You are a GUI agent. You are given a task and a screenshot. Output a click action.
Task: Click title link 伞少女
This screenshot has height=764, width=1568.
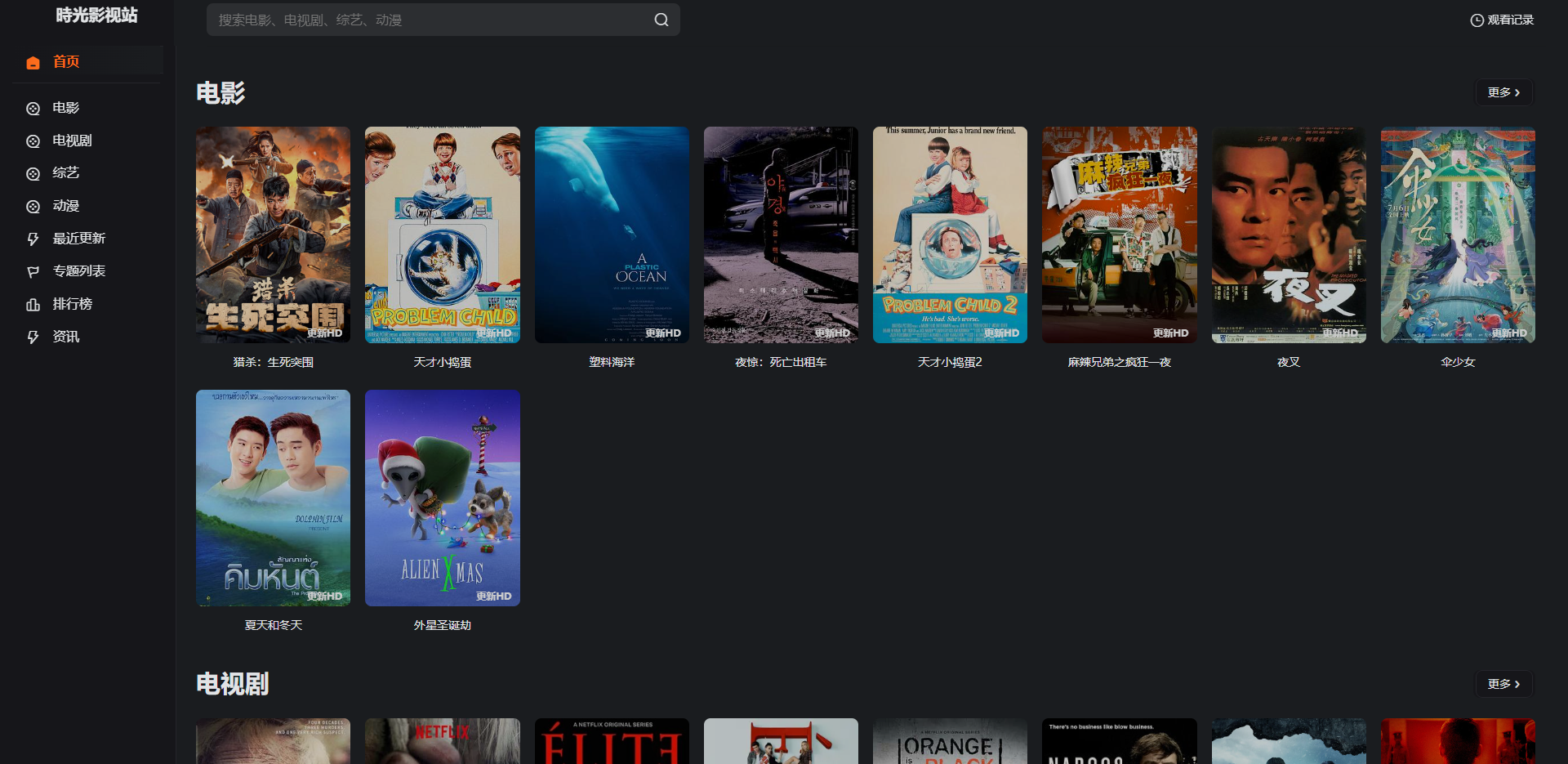pyautogui.click(x=1458, y=362)
